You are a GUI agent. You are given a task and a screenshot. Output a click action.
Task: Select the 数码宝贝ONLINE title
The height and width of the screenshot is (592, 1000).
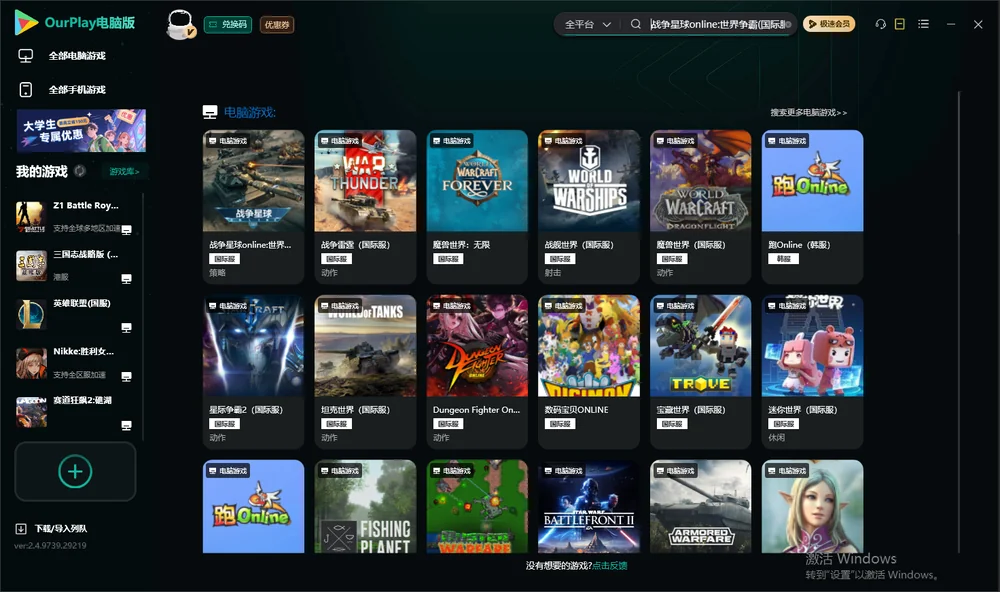[577, 410]
